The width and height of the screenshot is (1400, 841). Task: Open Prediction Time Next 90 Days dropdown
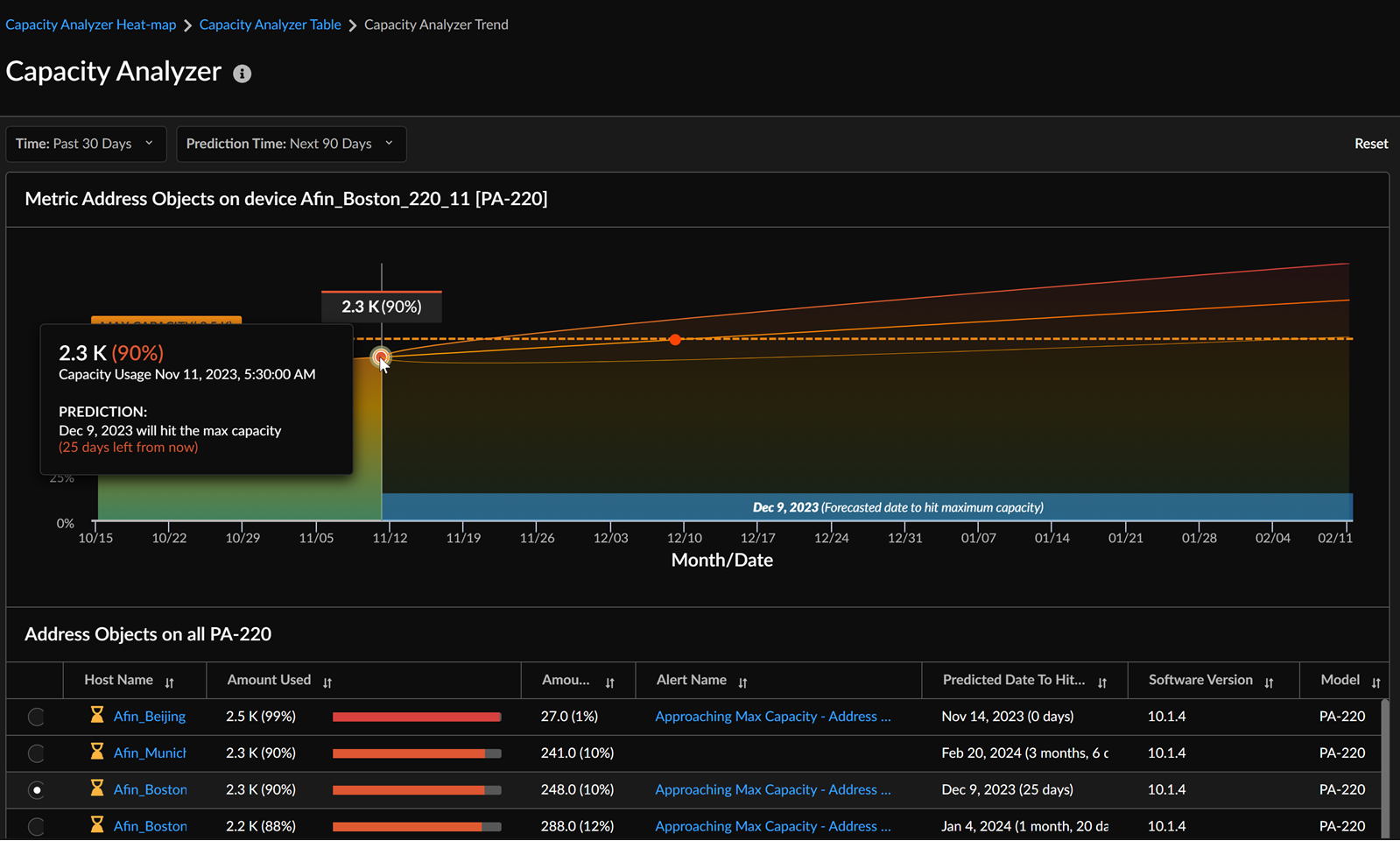(290, 144)
